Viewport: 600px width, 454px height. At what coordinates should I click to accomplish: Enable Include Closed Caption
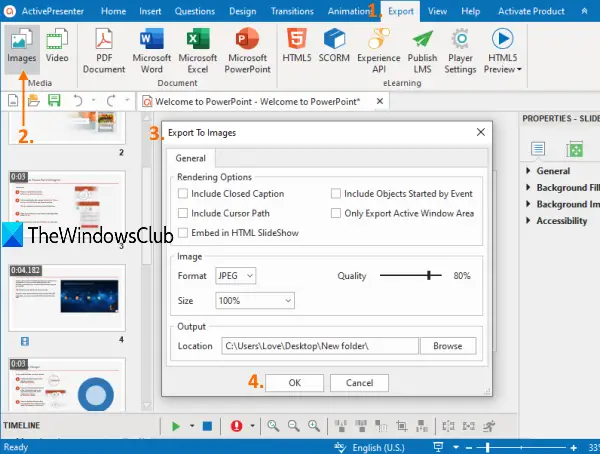click(183, 194)
